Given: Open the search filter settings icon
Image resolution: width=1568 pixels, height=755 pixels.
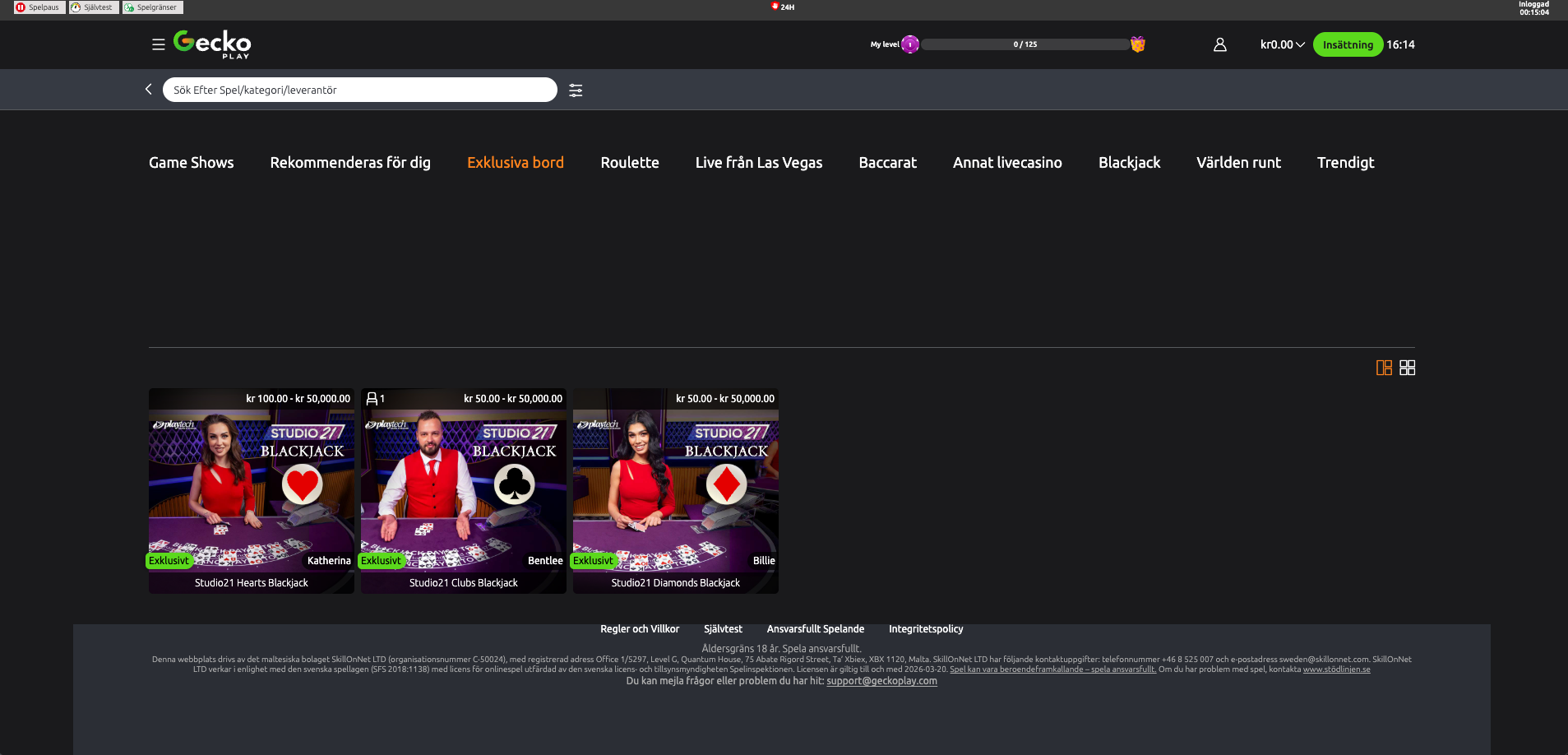Looking at the screenshot, I should click(575, 90).
